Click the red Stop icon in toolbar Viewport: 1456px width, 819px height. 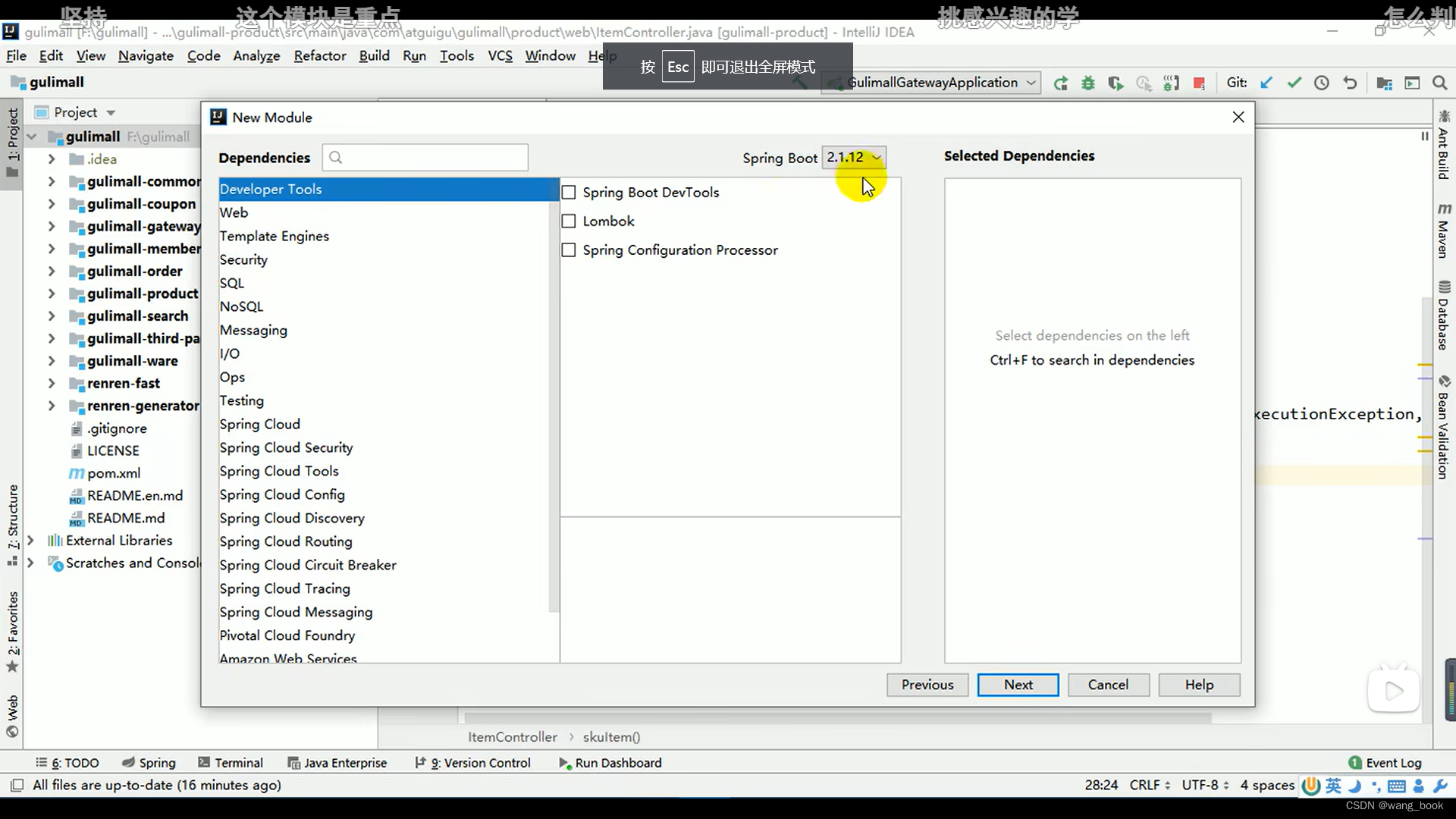point(1199,83)
